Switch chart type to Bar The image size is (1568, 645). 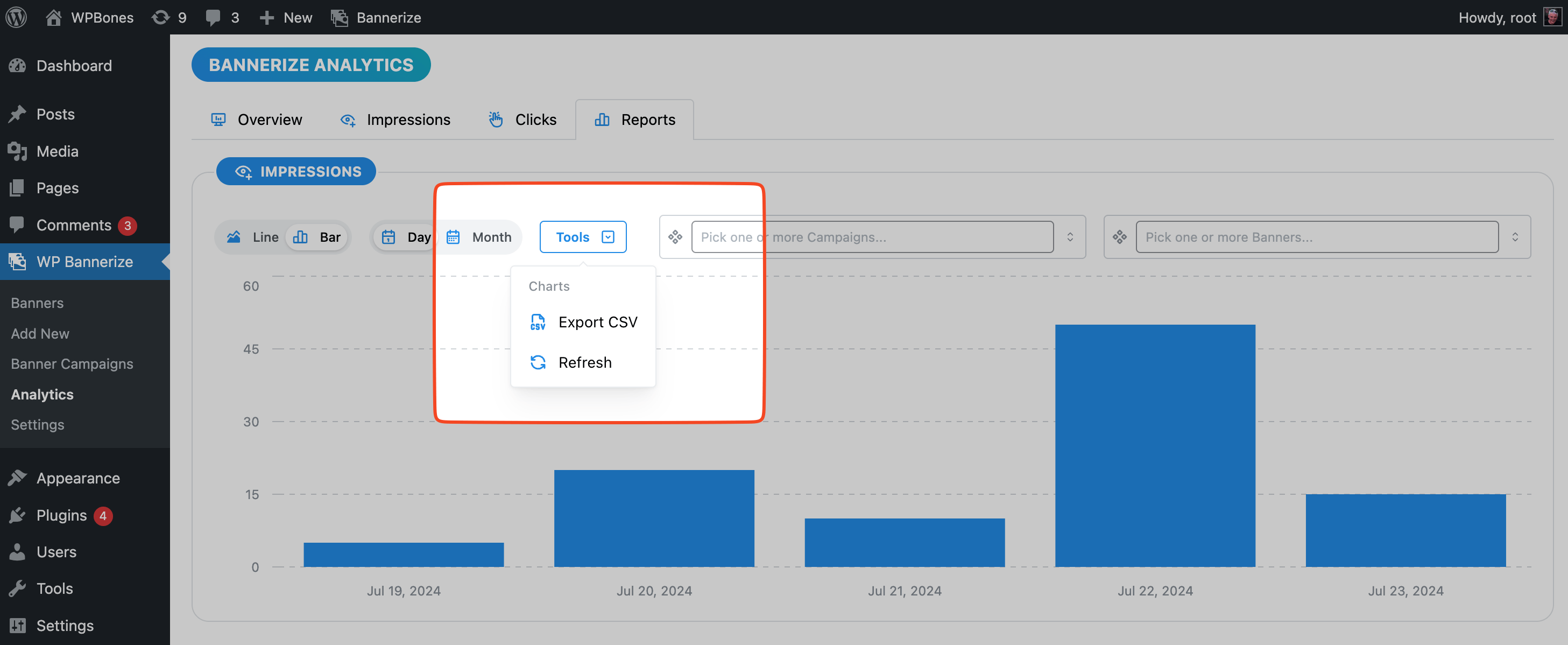[317, 237]
